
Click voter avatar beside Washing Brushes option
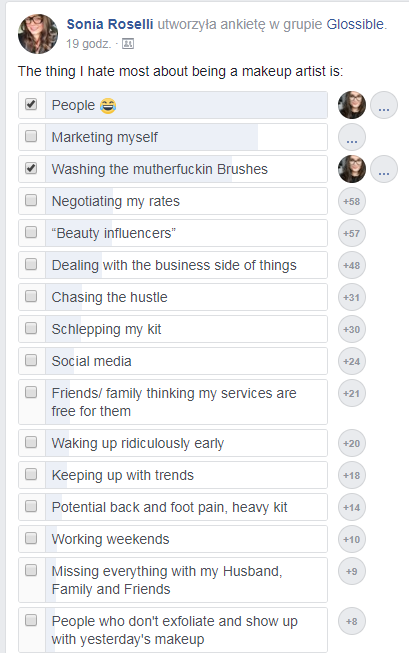(352, 169)
